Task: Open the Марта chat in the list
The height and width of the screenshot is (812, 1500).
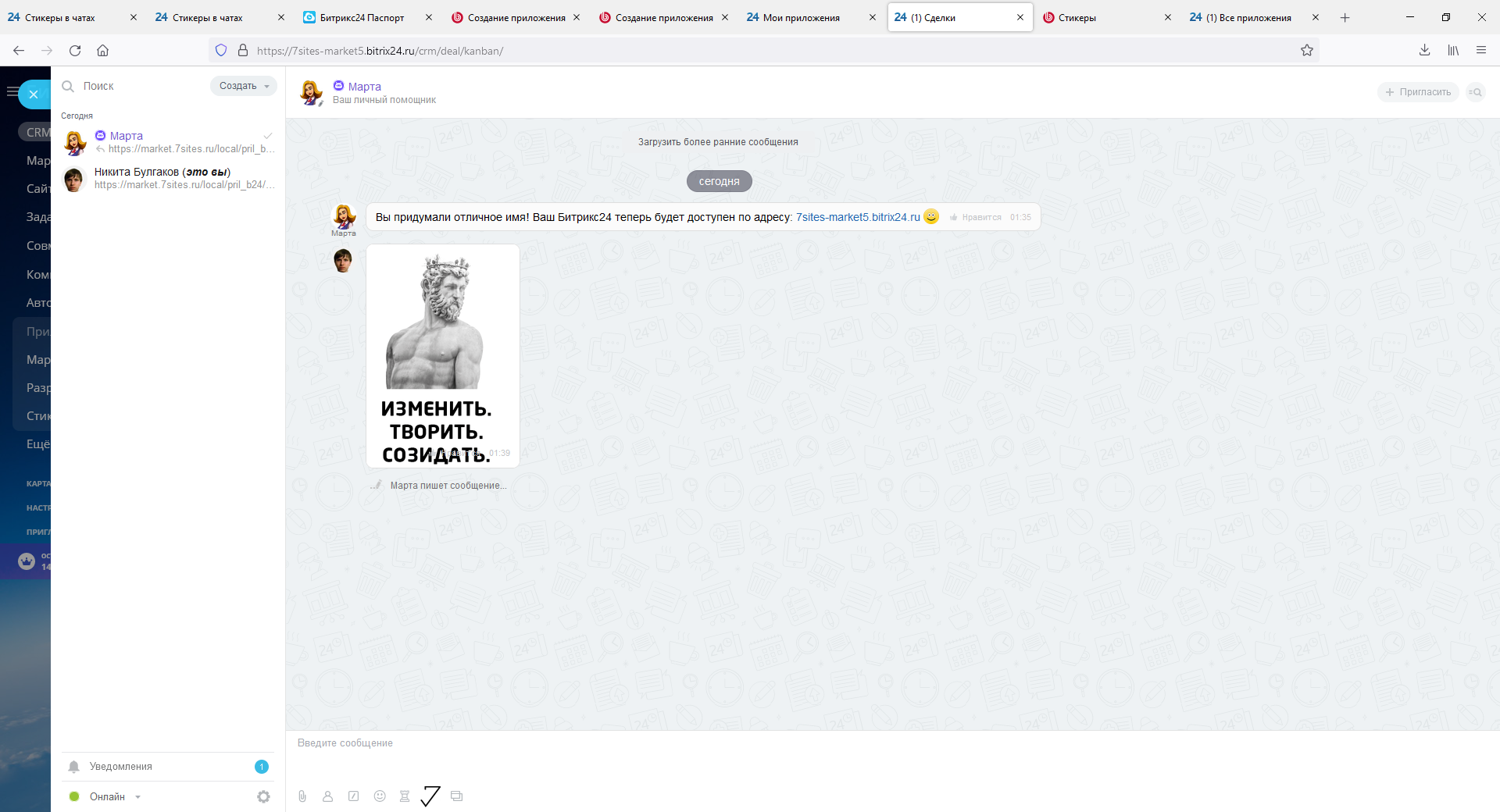Action: (168, 142)
